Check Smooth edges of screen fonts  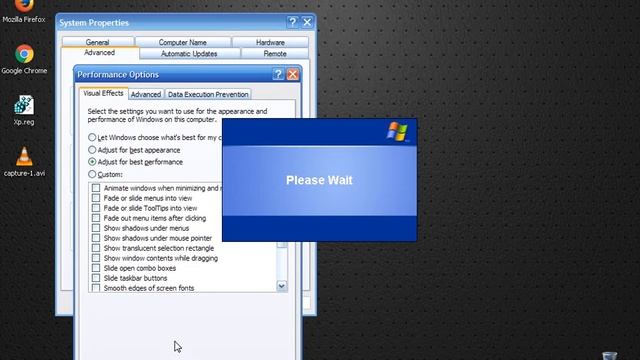pyautogui.click(x=96, y=288)
